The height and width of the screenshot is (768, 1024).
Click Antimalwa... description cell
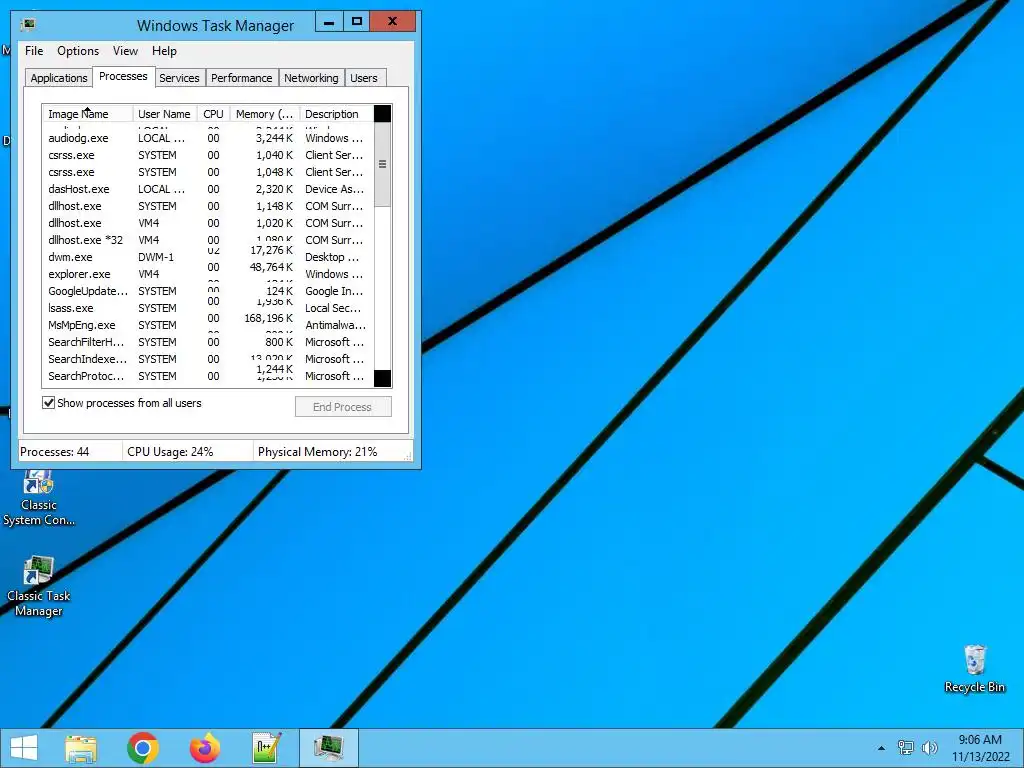tap(336, 325)
